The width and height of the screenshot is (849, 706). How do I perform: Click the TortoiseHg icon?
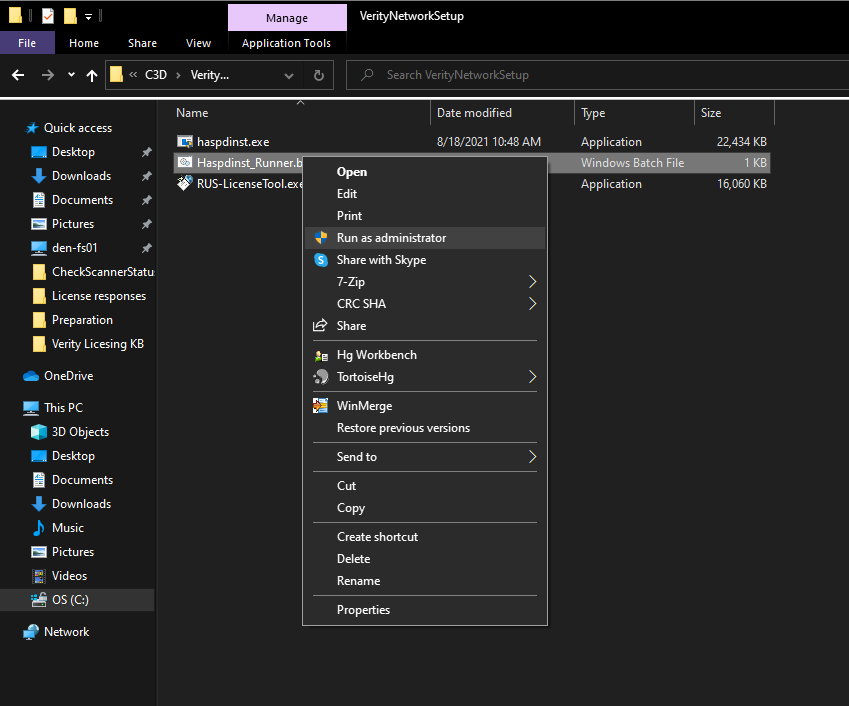321,377
